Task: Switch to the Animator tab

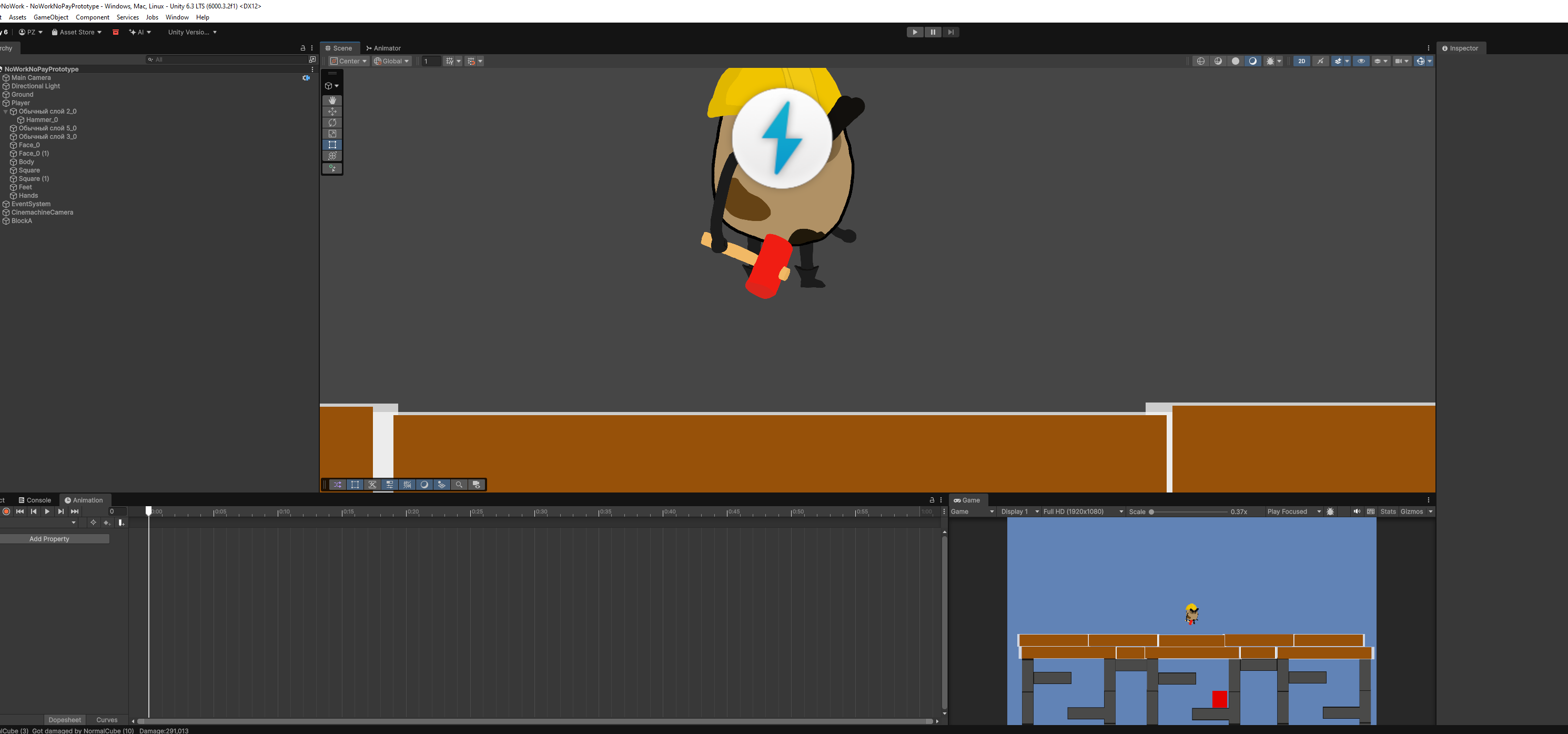Action: pos(383,48)
